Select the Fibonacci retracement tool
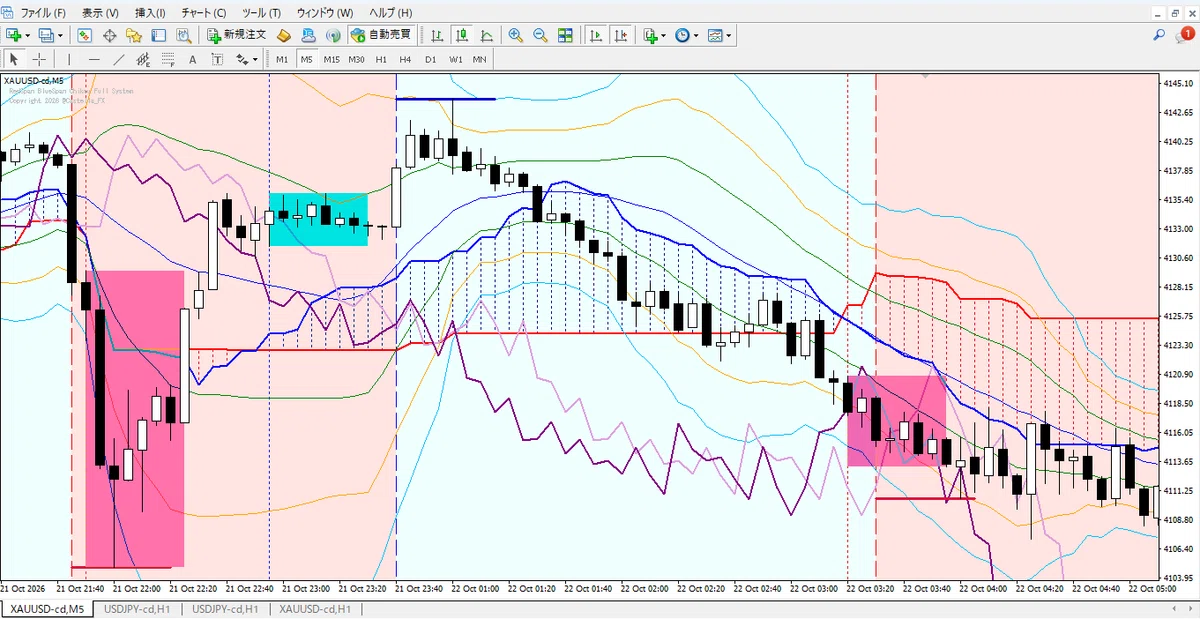The height and width of the screenshot is (619, 1200). (168, 59)
